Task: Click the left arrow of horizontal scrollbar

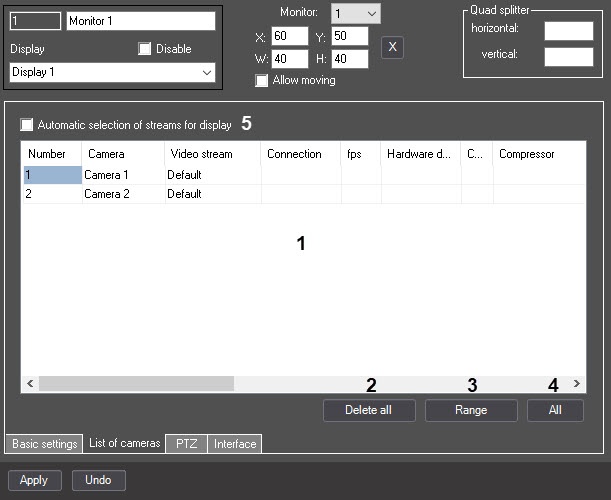Action: click(x=30, y=383)
